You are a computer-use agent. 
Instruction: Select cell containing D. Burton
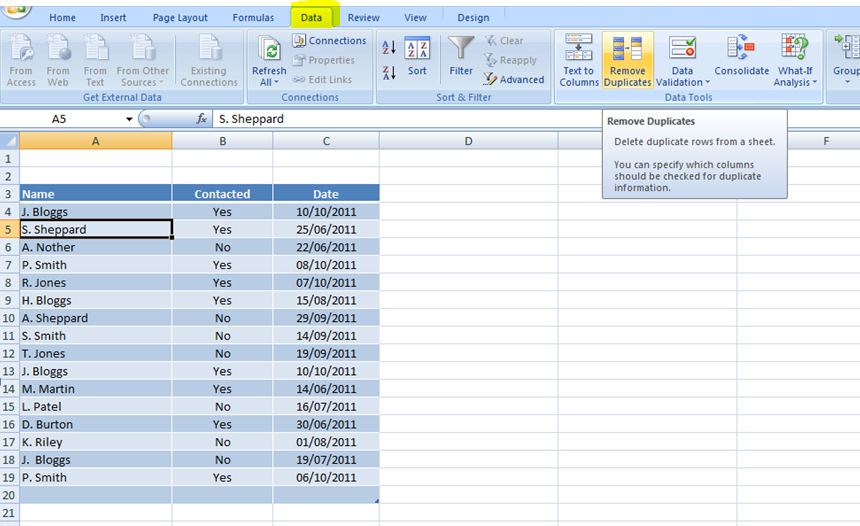point(95,425)
